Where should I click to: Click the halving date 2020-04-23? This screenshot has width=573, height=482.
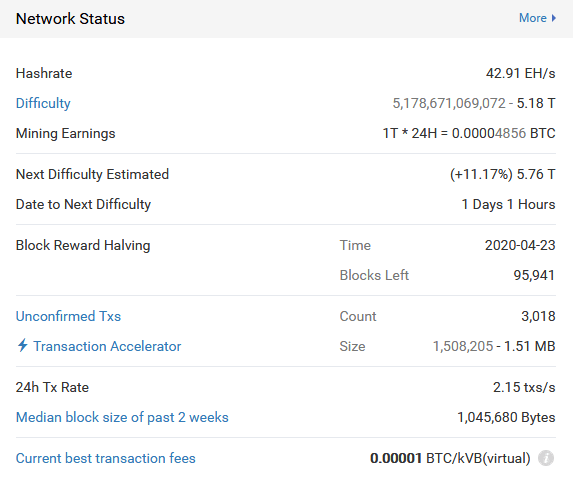(x=520, y=245)
